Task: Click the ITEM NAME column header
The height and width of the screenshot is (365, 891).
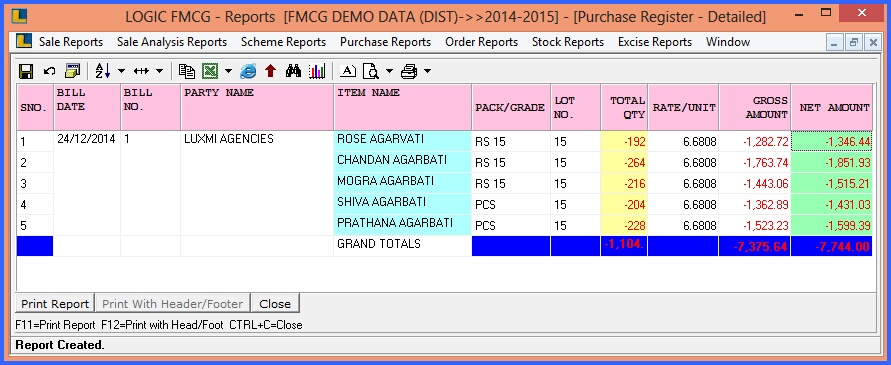Action: click(402, 107)
